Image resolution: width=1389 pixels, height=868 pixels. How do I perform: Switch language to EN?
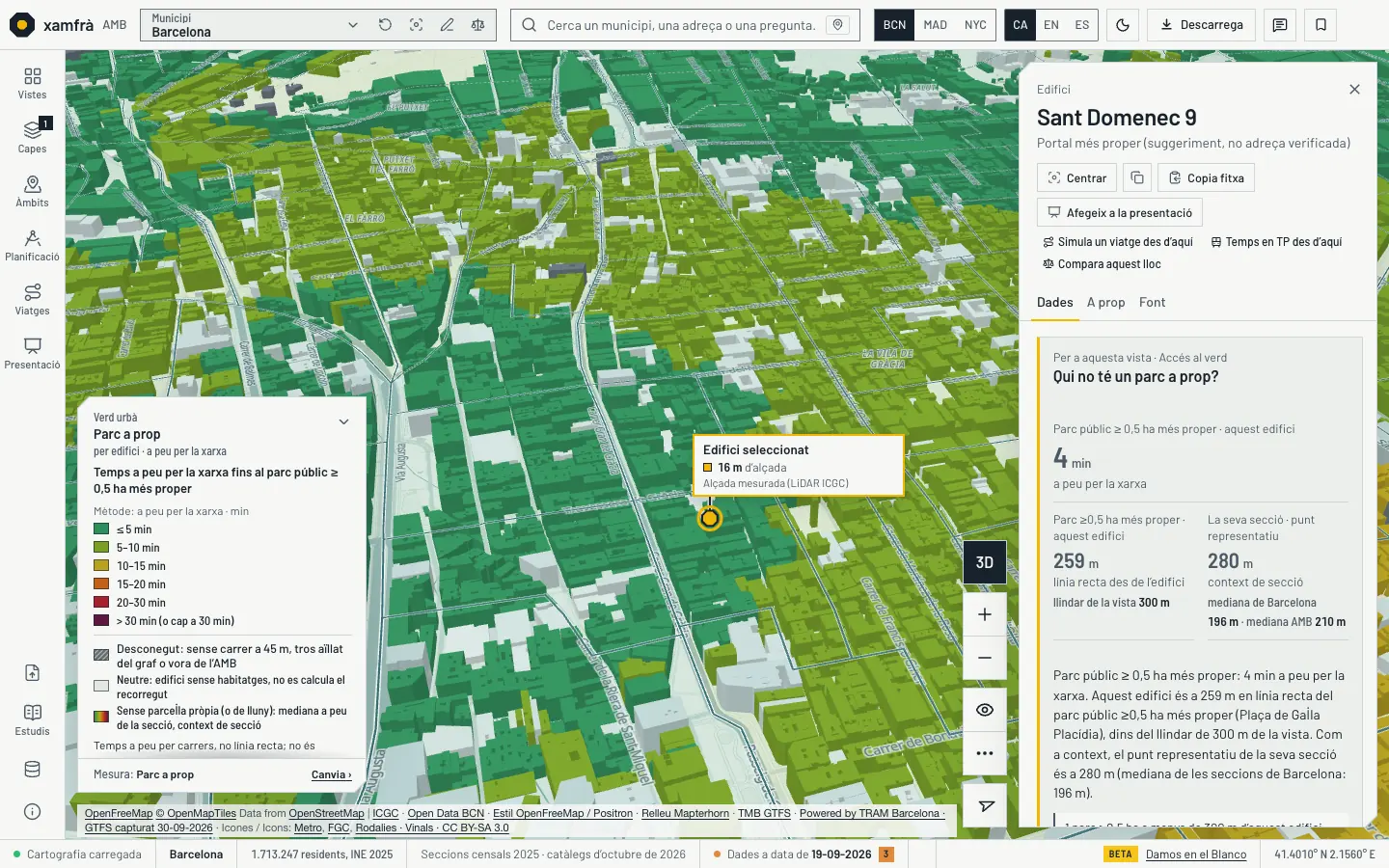point(1051,25)
